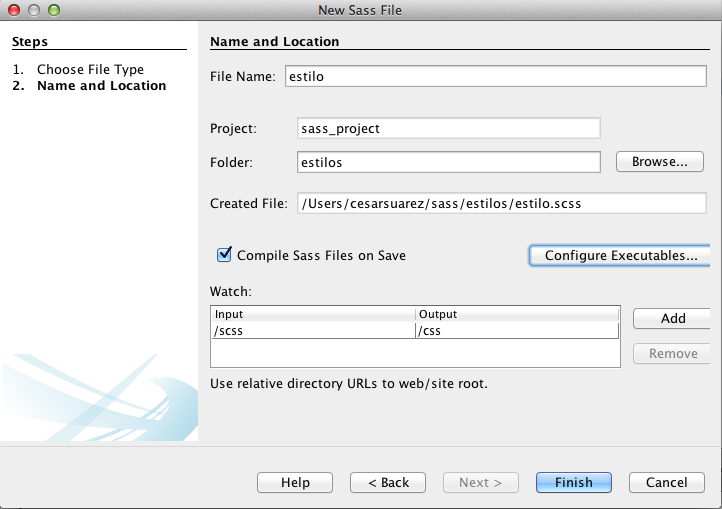This screenshot has height=509, width=722.
Task: Toggle Compile Sass Files on Save checkbox
Action: (x=224, y=255)
